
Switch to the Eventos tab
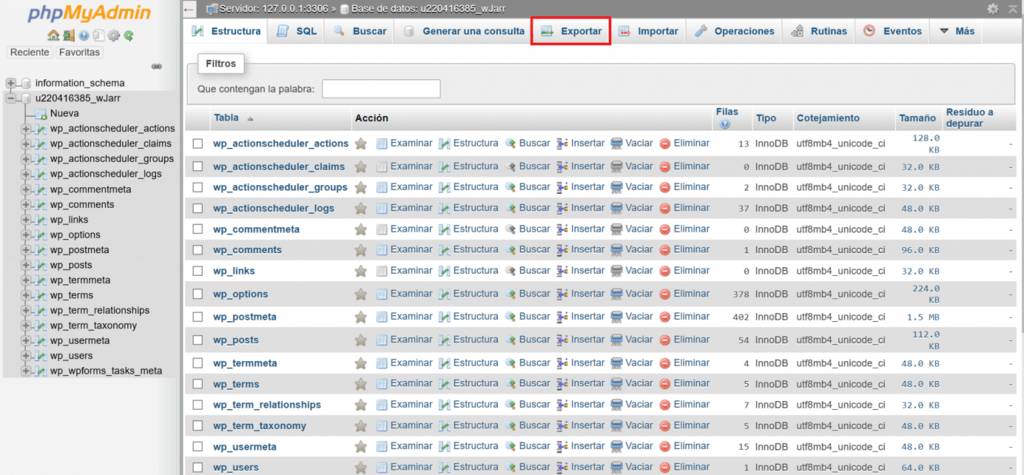[892, 31]
